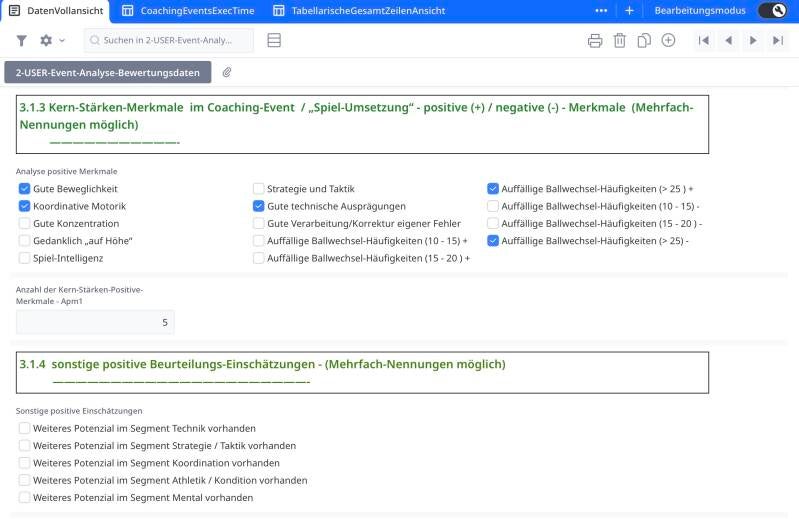This screenshot has width=799, height=519.
Task: Add new record with plus-circle icon
Action: pos(668,40)
